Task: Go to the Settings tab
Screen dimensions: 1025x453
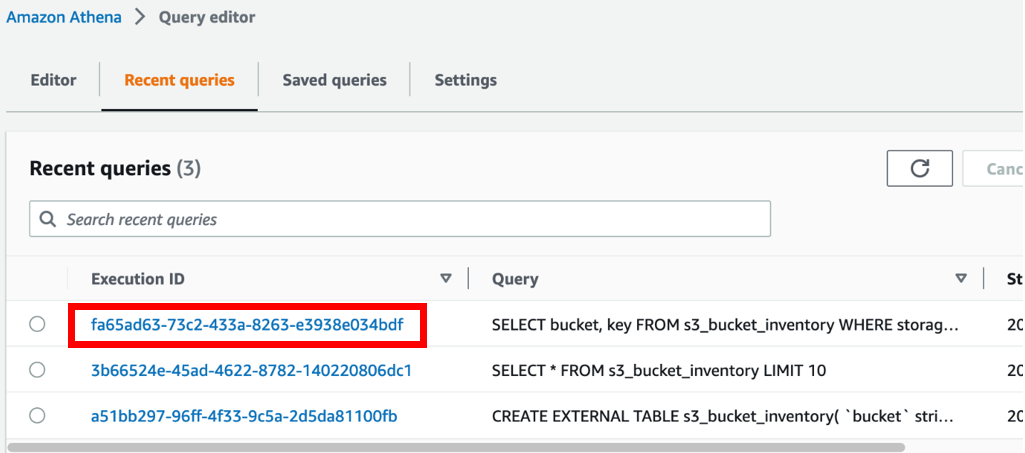Action: pos(465,80)
